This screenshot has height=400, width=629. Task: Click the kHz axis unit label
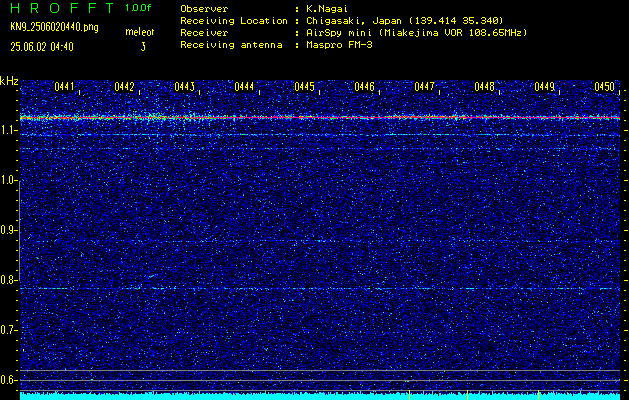point(9,81)
